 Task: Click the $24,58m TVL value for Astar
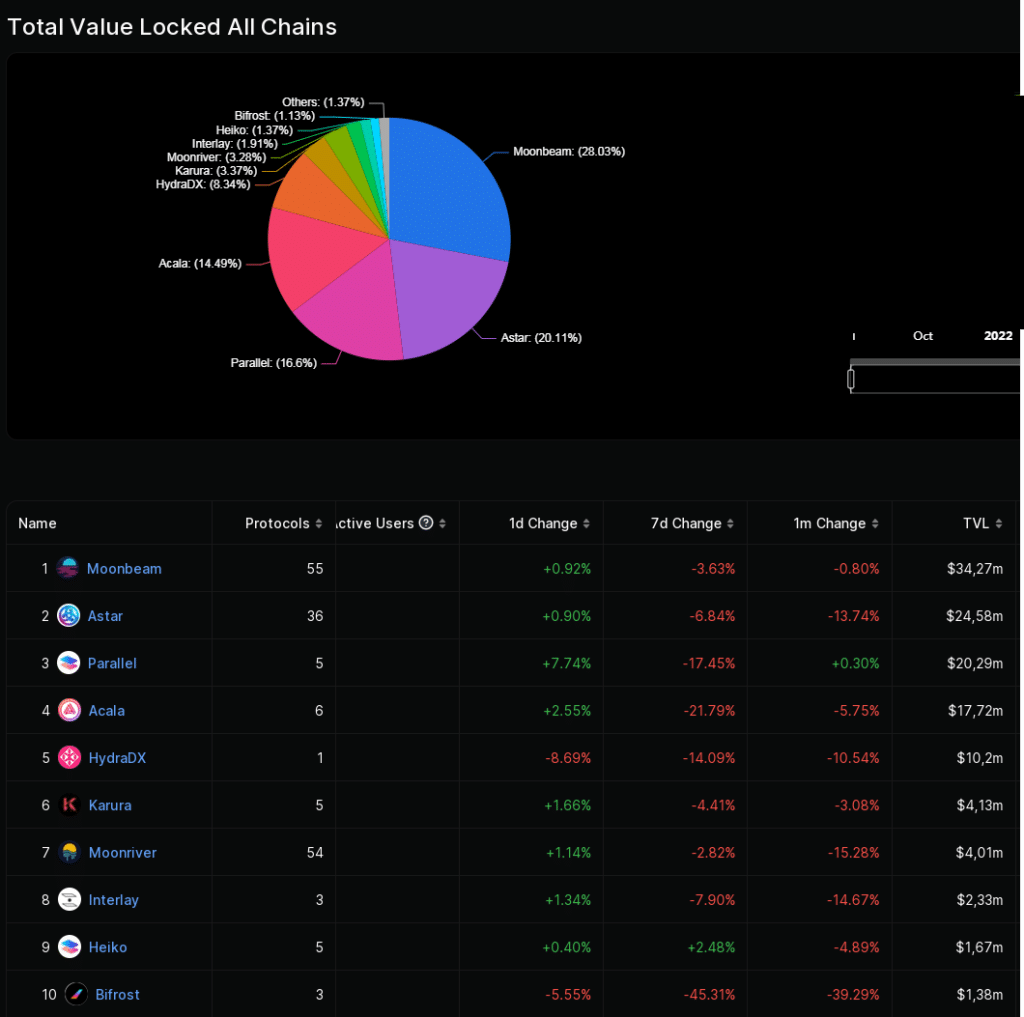pyautogui.click(x=974, y=616)
